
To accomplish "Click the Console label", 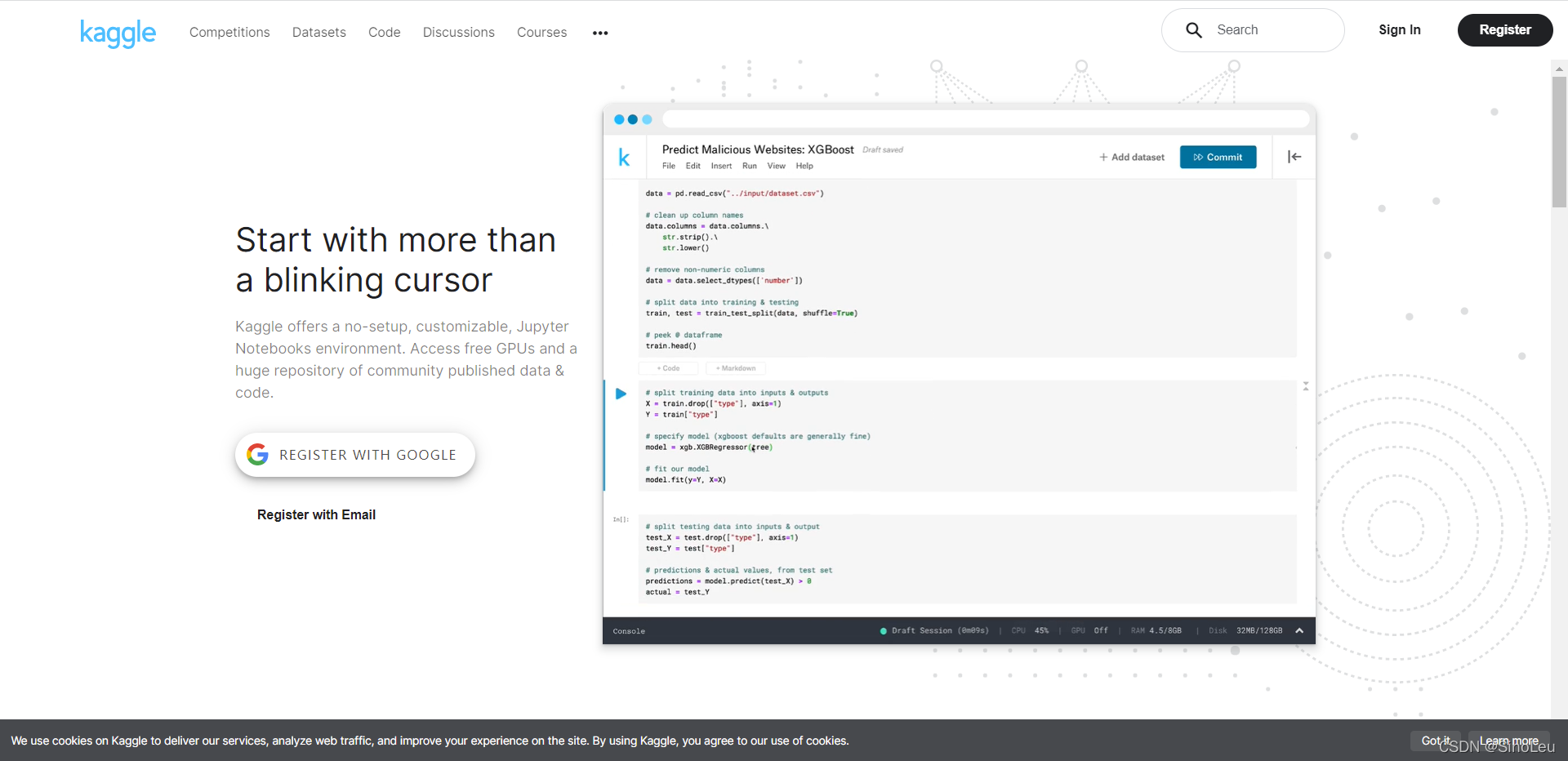I will [x=629, y=631].
